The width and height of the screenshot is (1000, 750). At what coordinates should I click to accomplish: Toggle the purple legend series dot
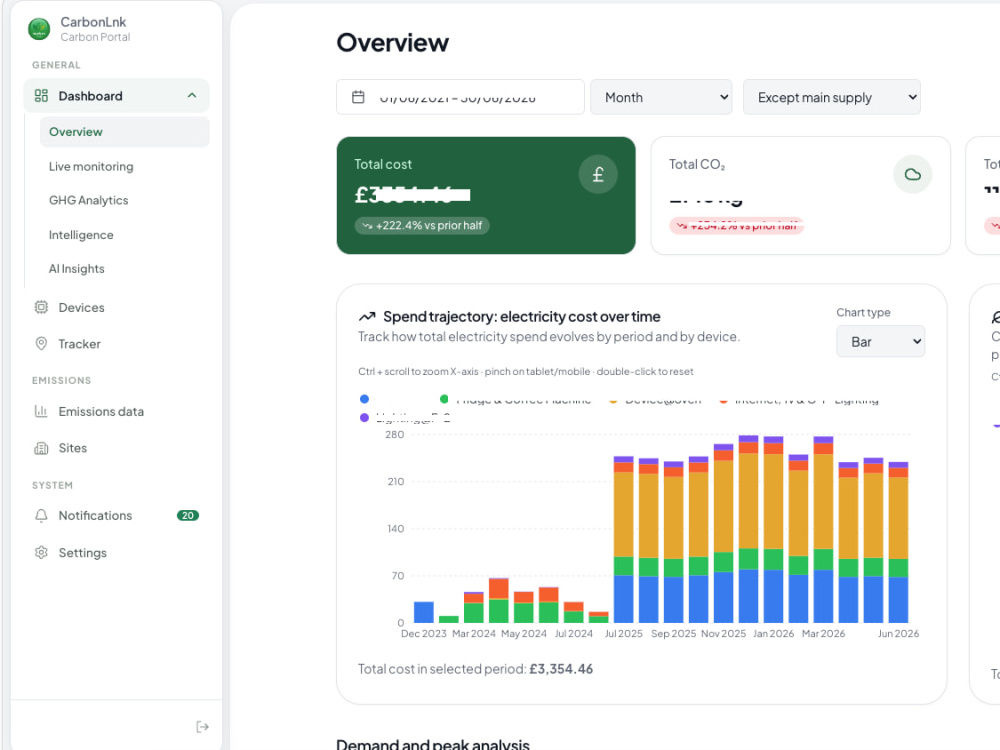click(364, 418)
